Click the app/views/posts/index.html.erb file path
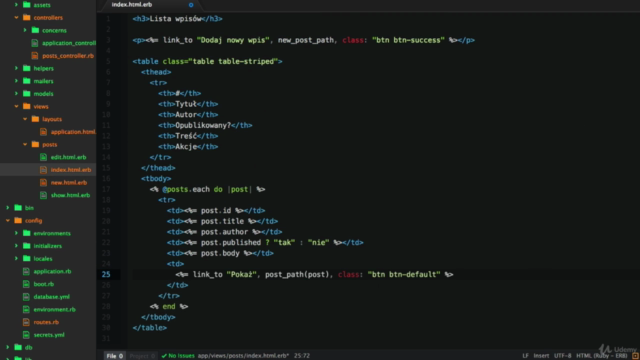 tap(243, 356)
